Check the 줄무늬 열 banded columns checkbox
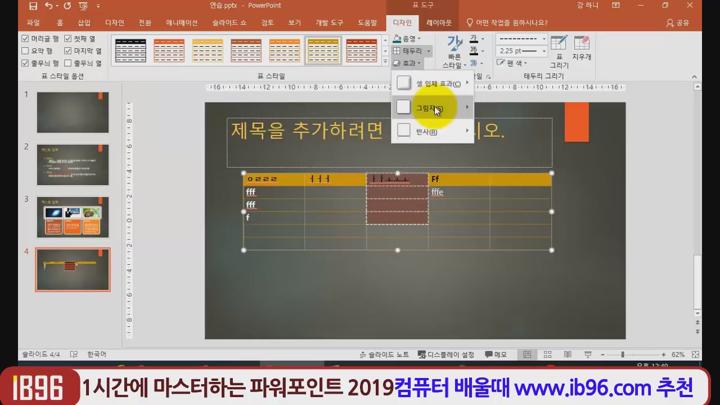 [x=68, y=63]
